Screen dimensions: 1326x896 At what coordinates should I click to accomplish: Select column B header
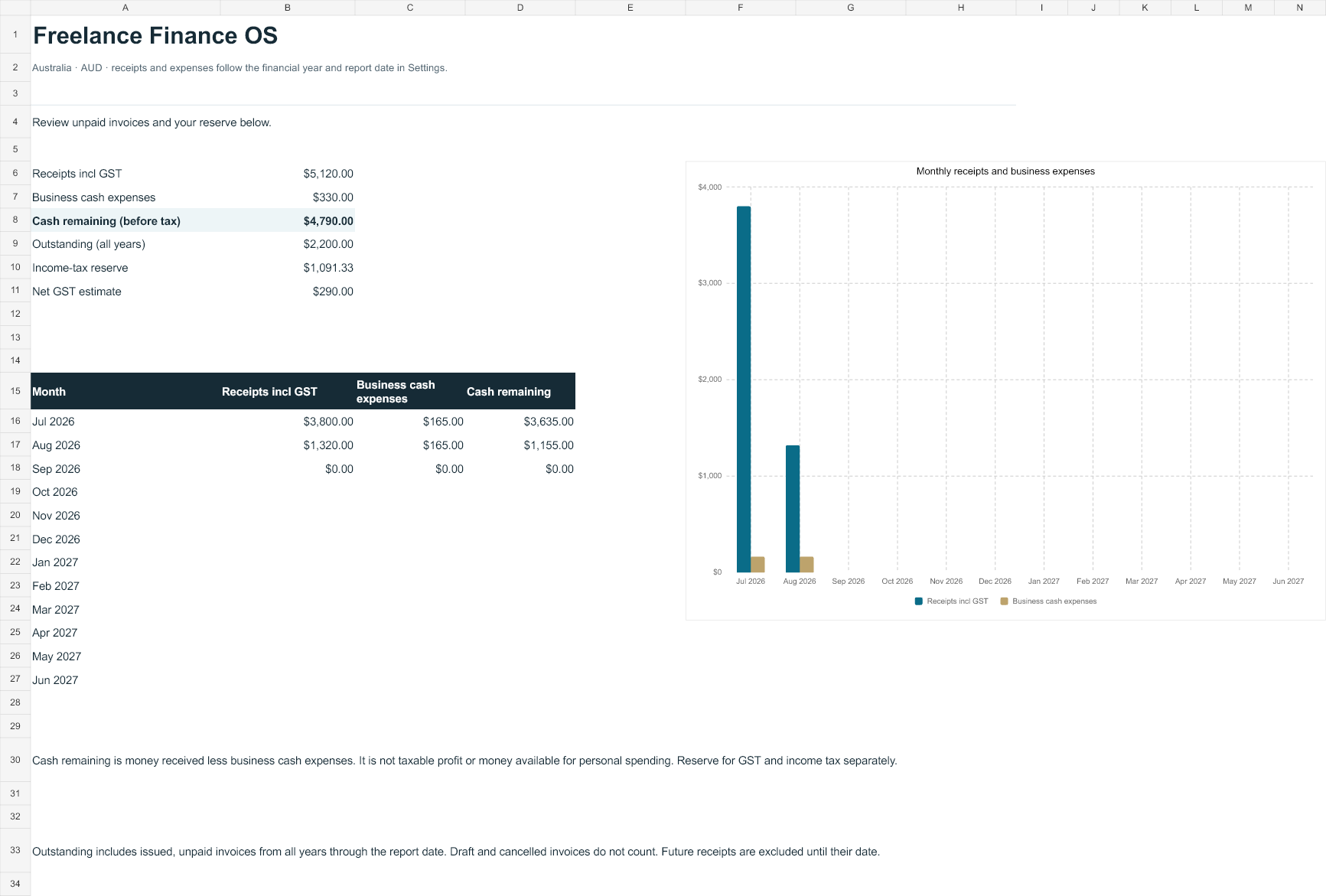288,8
